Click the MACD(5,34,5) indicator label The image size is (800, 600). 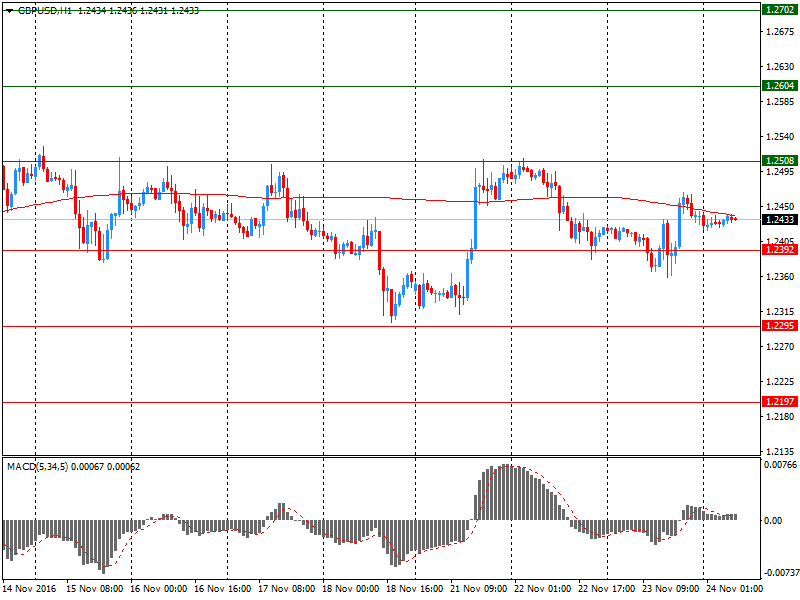(37, 466)
